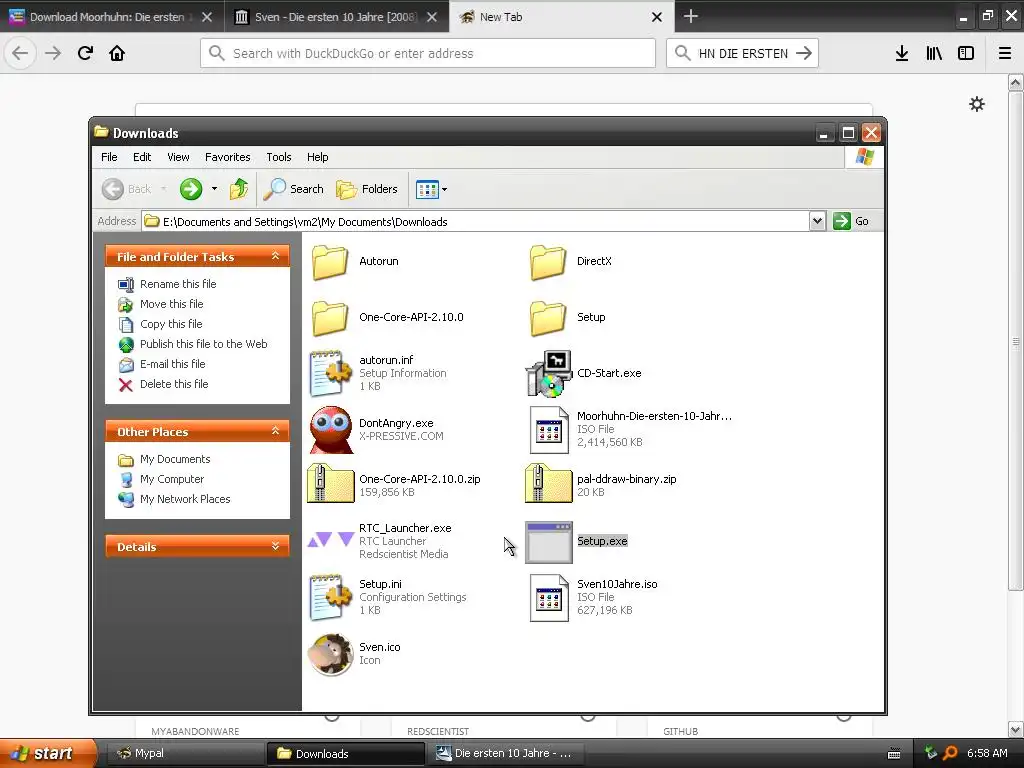The height and width of the screenshot is (768, 1024).
Task: Select the pal-ddraw-binary.zip archive icon
Action: (x=549, y=484)
